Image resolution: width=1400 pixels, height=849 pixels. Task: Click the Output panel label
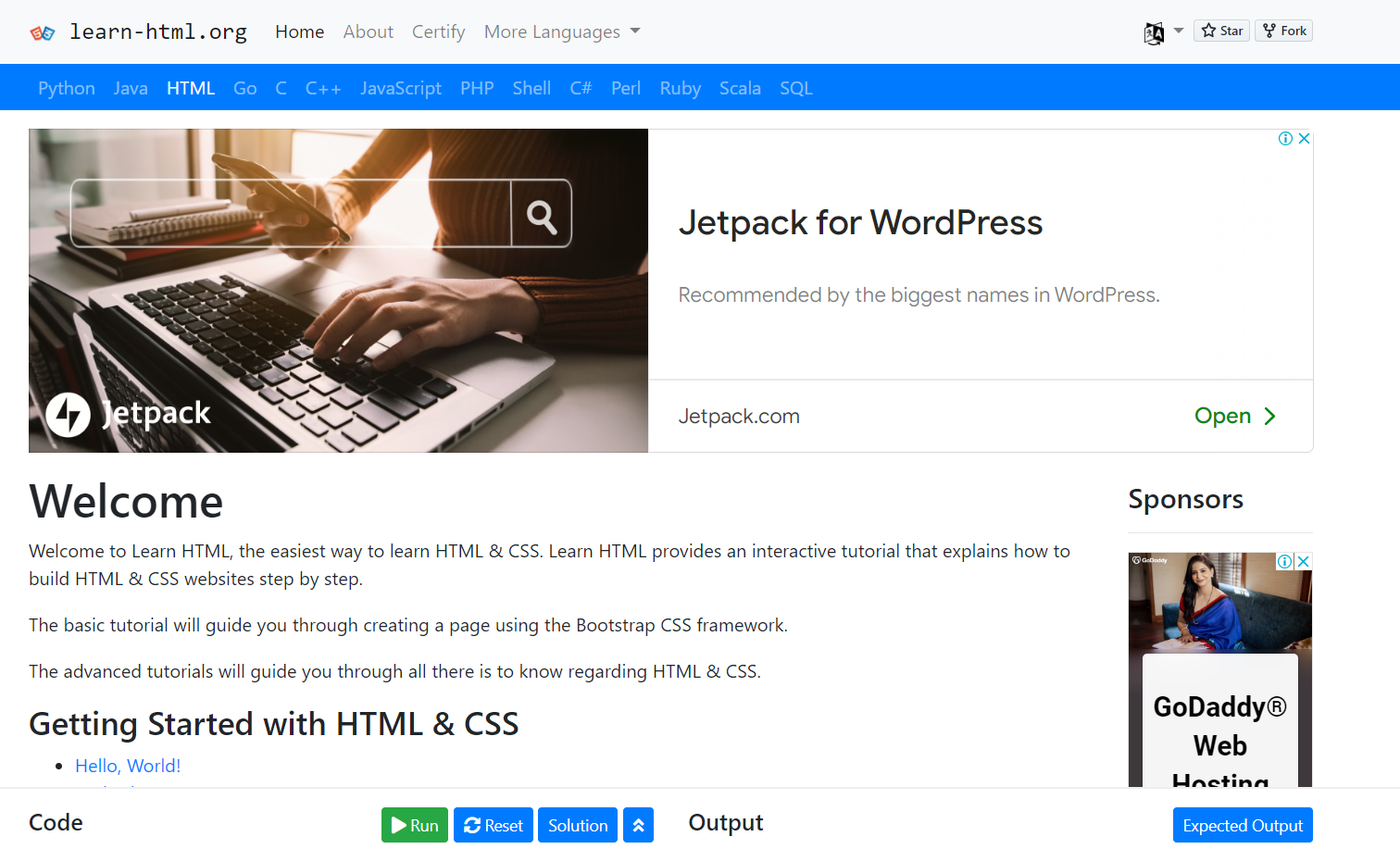point(726,823)
